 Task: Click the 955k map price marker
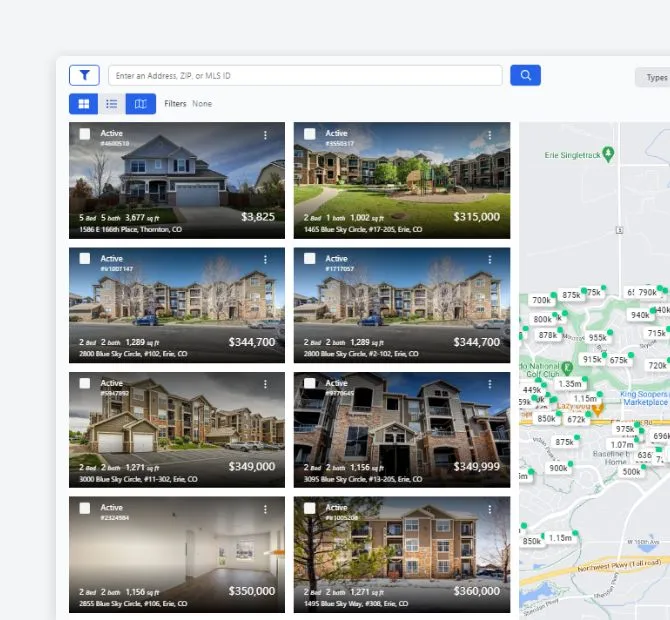click(597, 338)
